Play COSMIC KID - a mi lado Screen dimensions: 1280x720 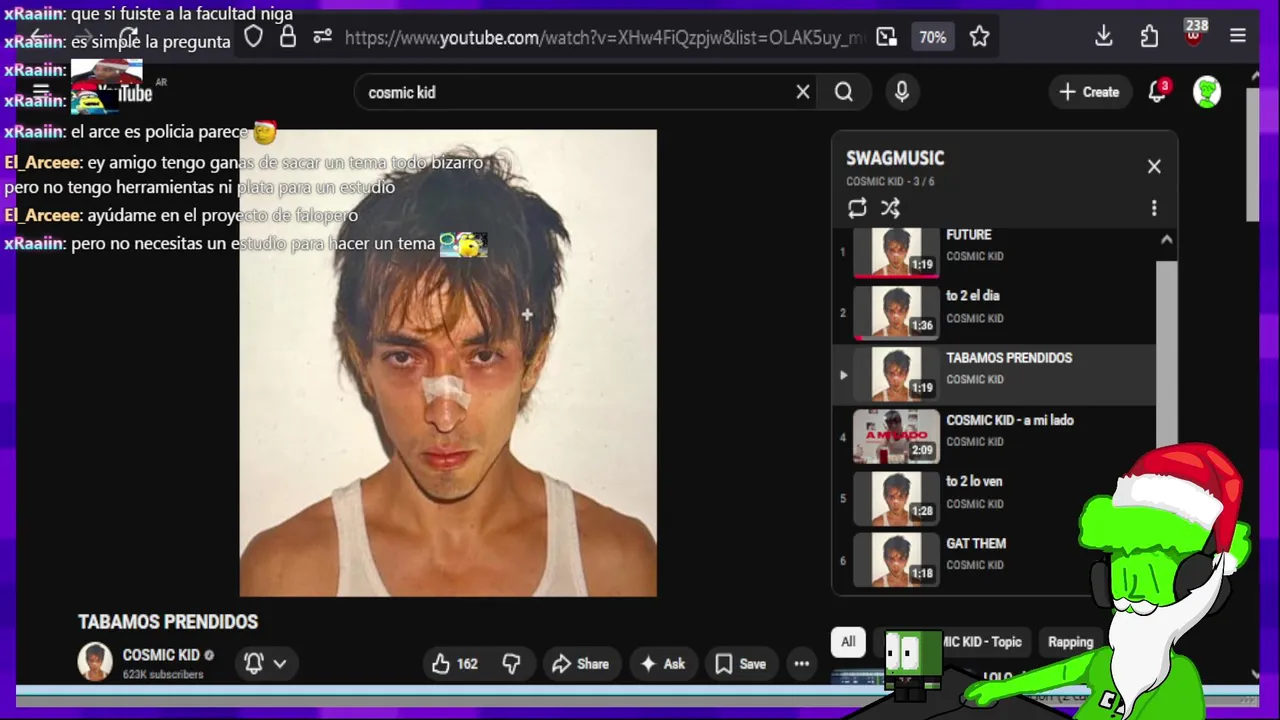(x=994, y=436)
